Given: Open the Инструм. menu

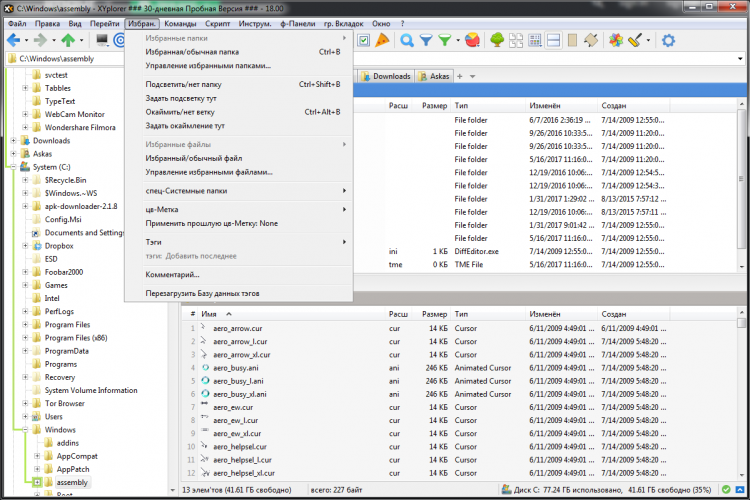Looking at the screenshot, I should click(255, 23).
